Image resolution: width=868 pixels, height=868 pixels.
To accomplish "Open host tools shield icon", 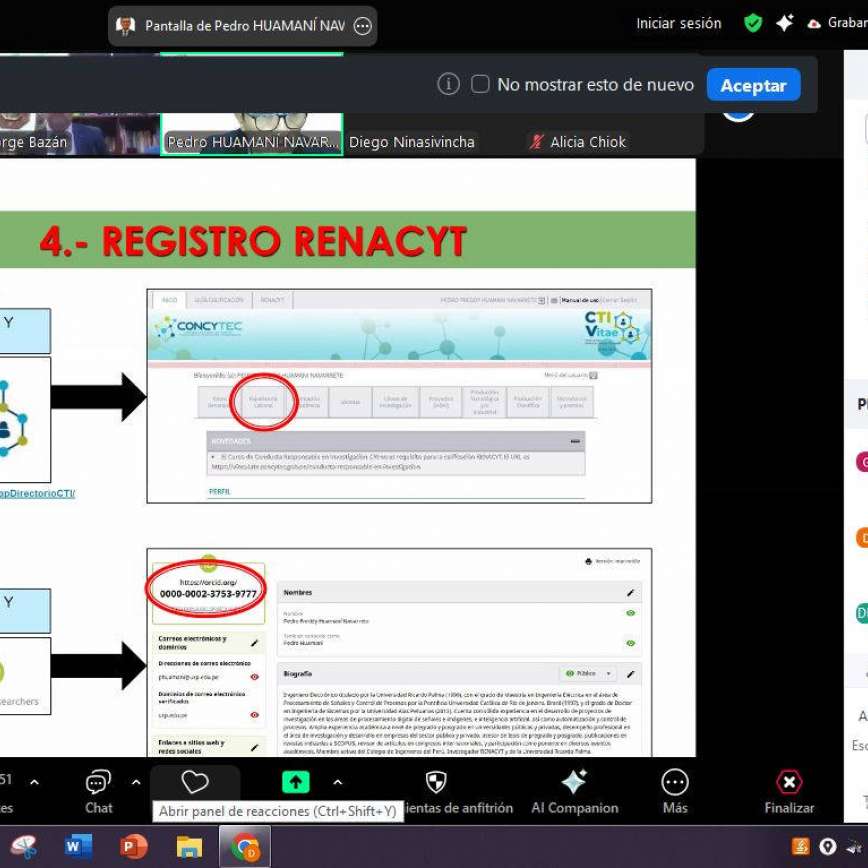I will click(436, 782).
